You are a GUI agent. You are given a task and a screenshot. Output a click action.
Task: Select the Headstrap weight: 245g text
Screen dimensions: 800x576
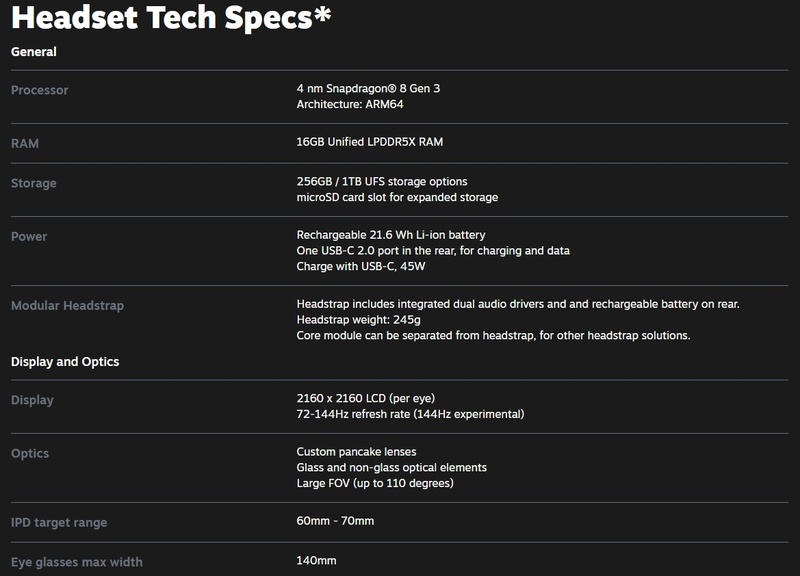pos(359,320)
